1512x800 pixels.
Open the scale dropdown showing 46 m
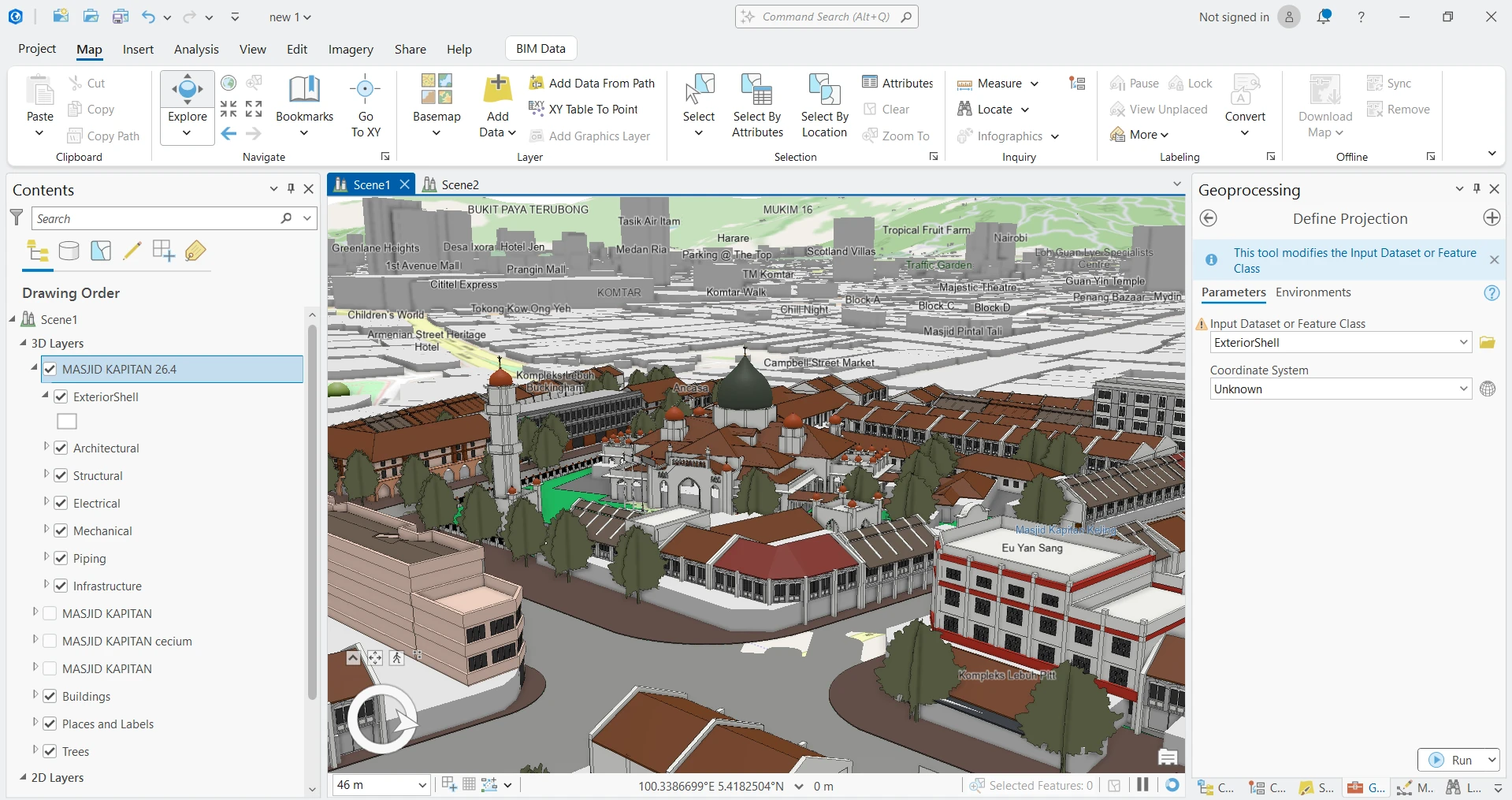pyautogui.click(x=422, y=785)
